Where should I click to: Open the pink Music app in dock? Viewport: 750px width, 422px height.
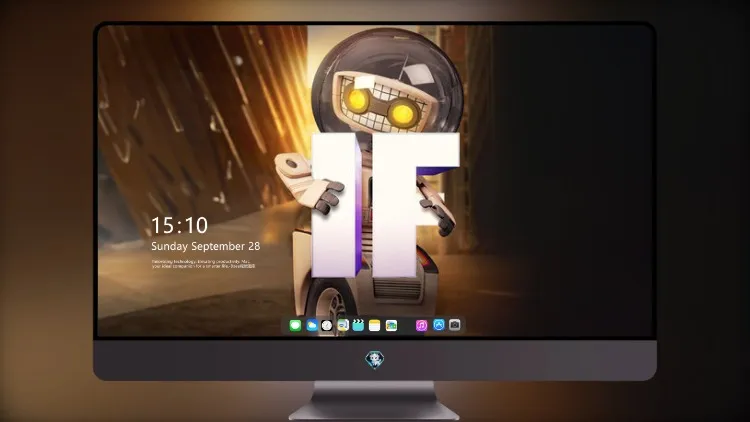click(421, 325)
